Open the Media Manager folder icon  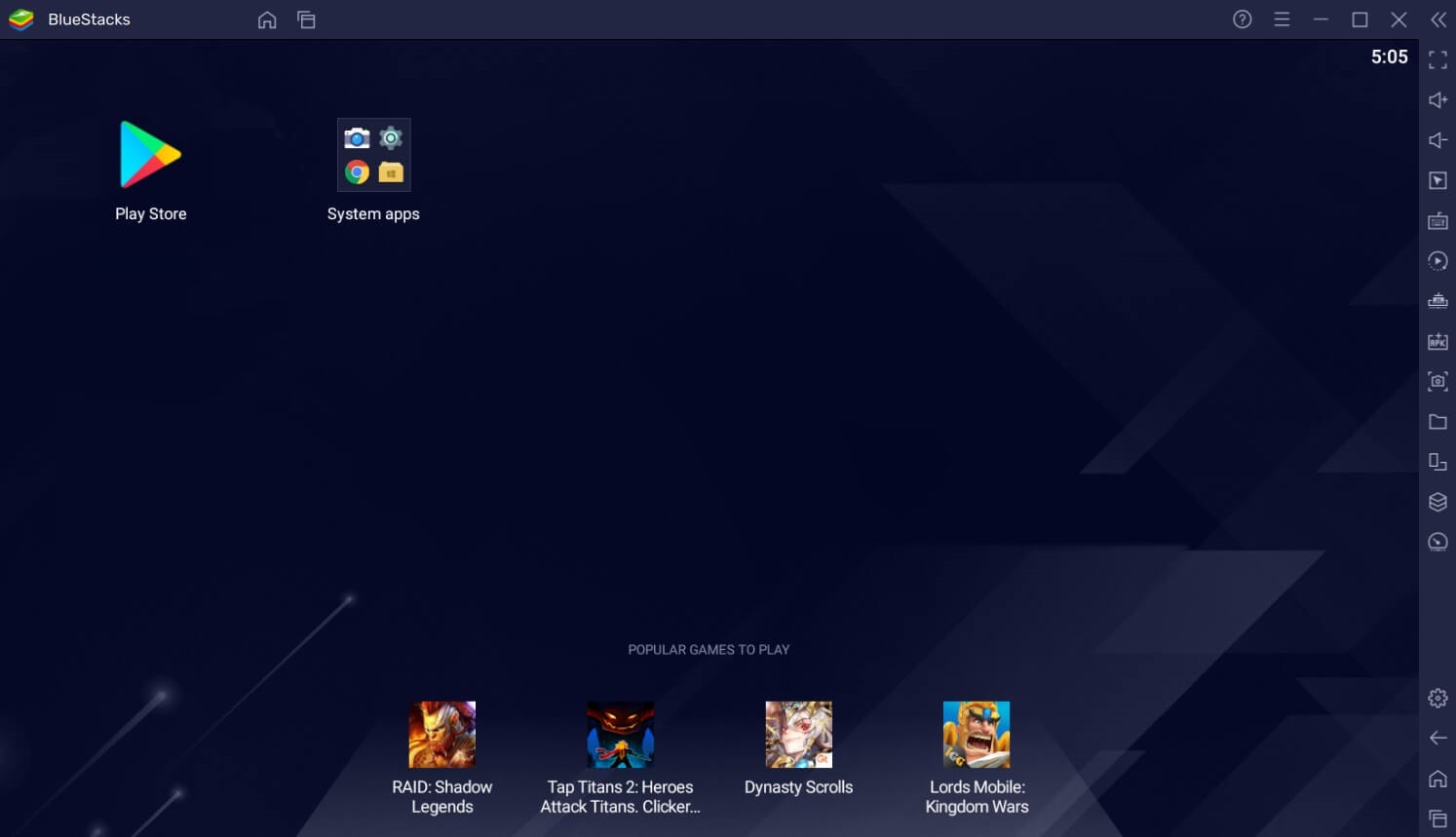click(x=1437, y=422)
